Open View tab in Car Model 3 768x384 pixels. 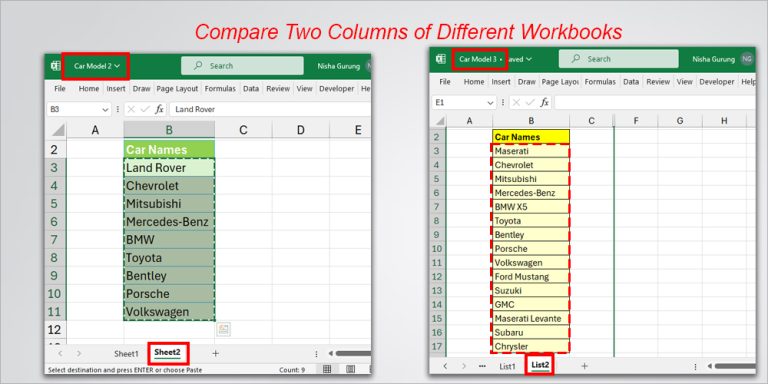point(684,82)
